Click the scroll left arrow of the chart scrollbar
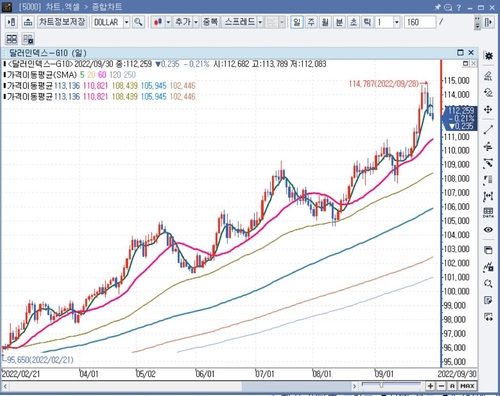Image resolution: width=500 pixels, height=396 pixels. [5, 386]
